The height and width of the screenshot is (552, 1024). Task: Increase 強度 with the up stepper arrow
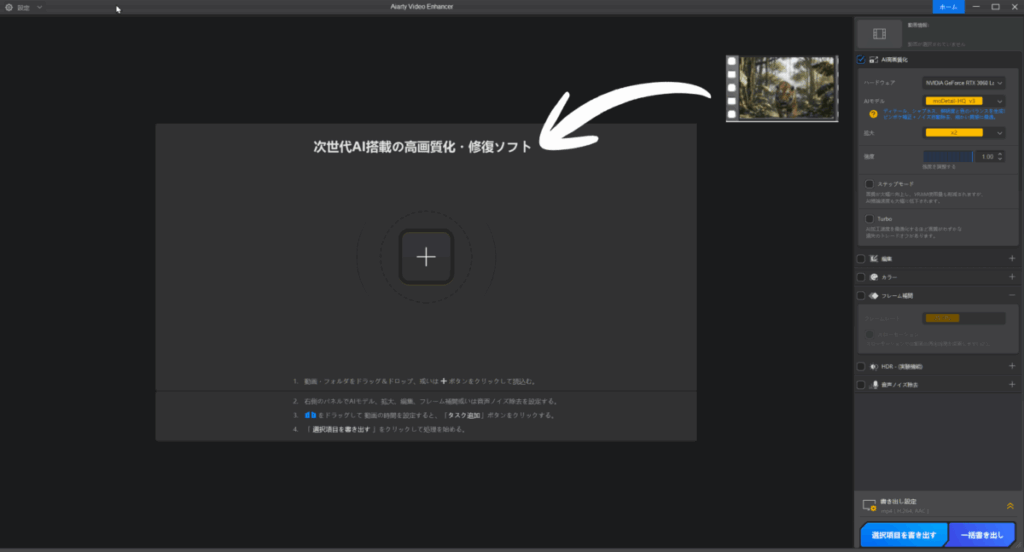coord(1000,154)
